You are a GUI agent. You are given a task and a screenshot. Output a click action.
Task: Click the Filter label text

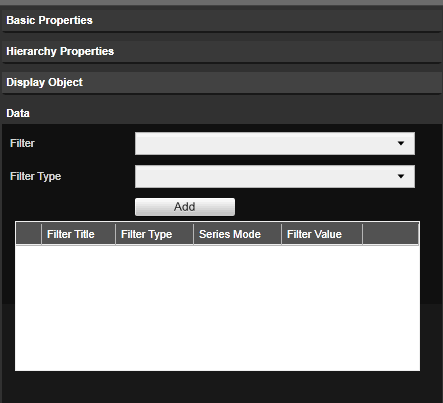pos(22,143)
